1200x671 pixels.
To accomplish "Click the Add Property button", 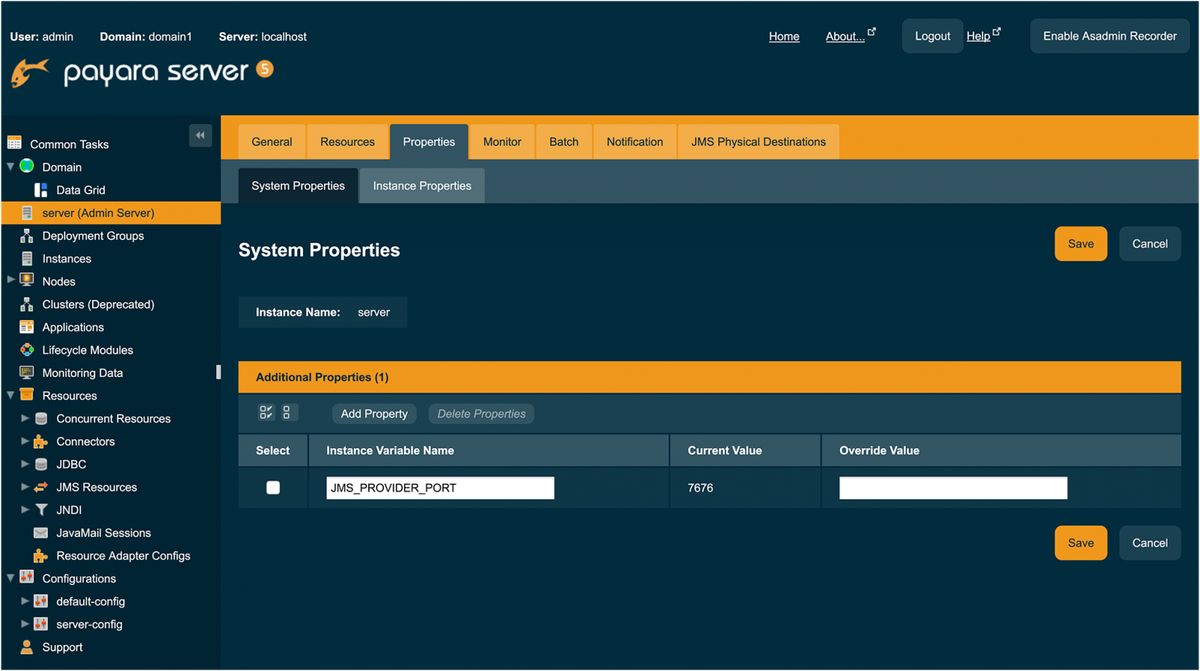I will (x=373, y=413).
